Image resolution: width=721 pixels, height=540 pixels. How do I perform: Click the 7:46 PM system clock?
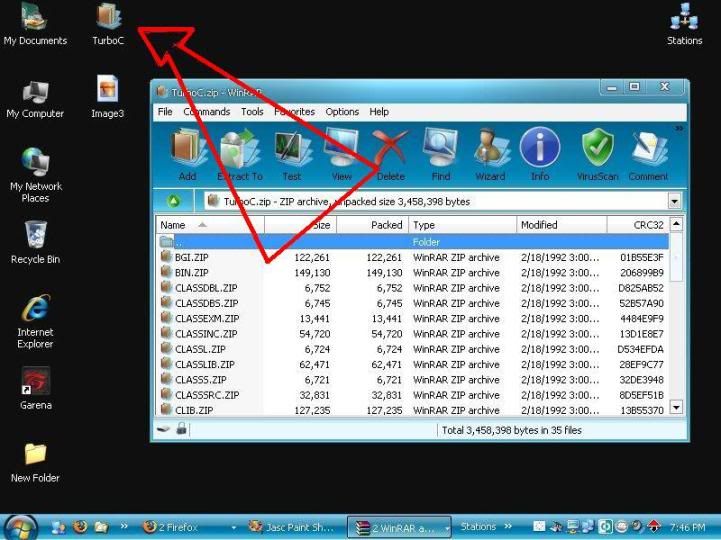[x=687, y=527]
